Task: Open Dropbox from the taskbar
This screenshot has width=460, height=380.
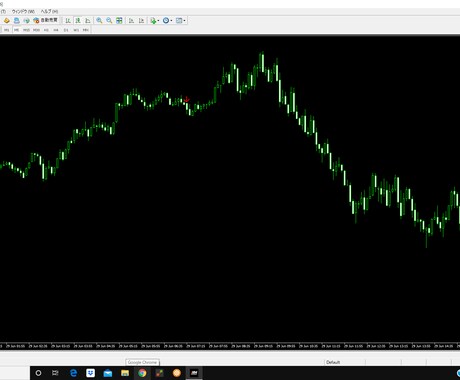Action: click(90, 373)
